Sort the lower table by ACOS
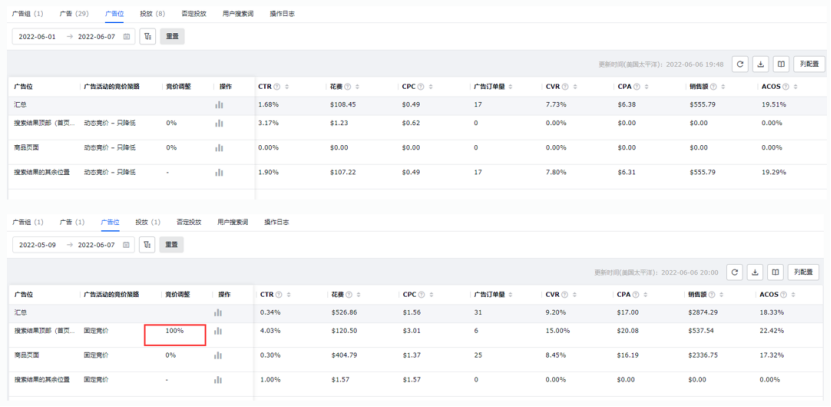 point(795,295)
